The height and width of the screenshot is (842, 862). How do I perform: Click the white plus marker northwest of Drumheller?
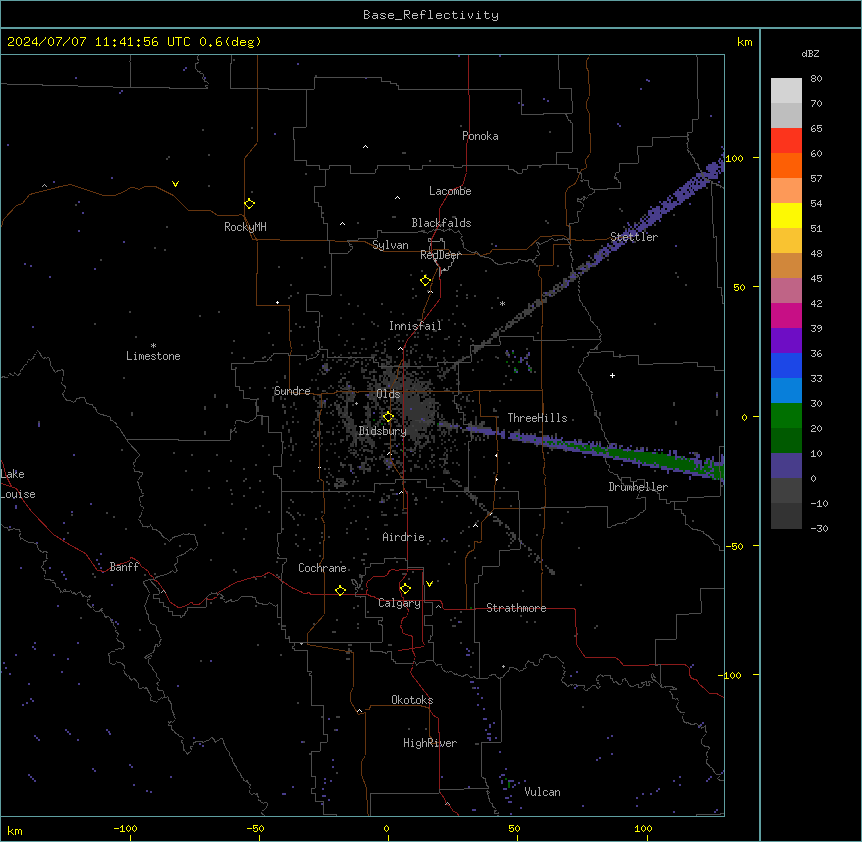[x=612, y=375]
